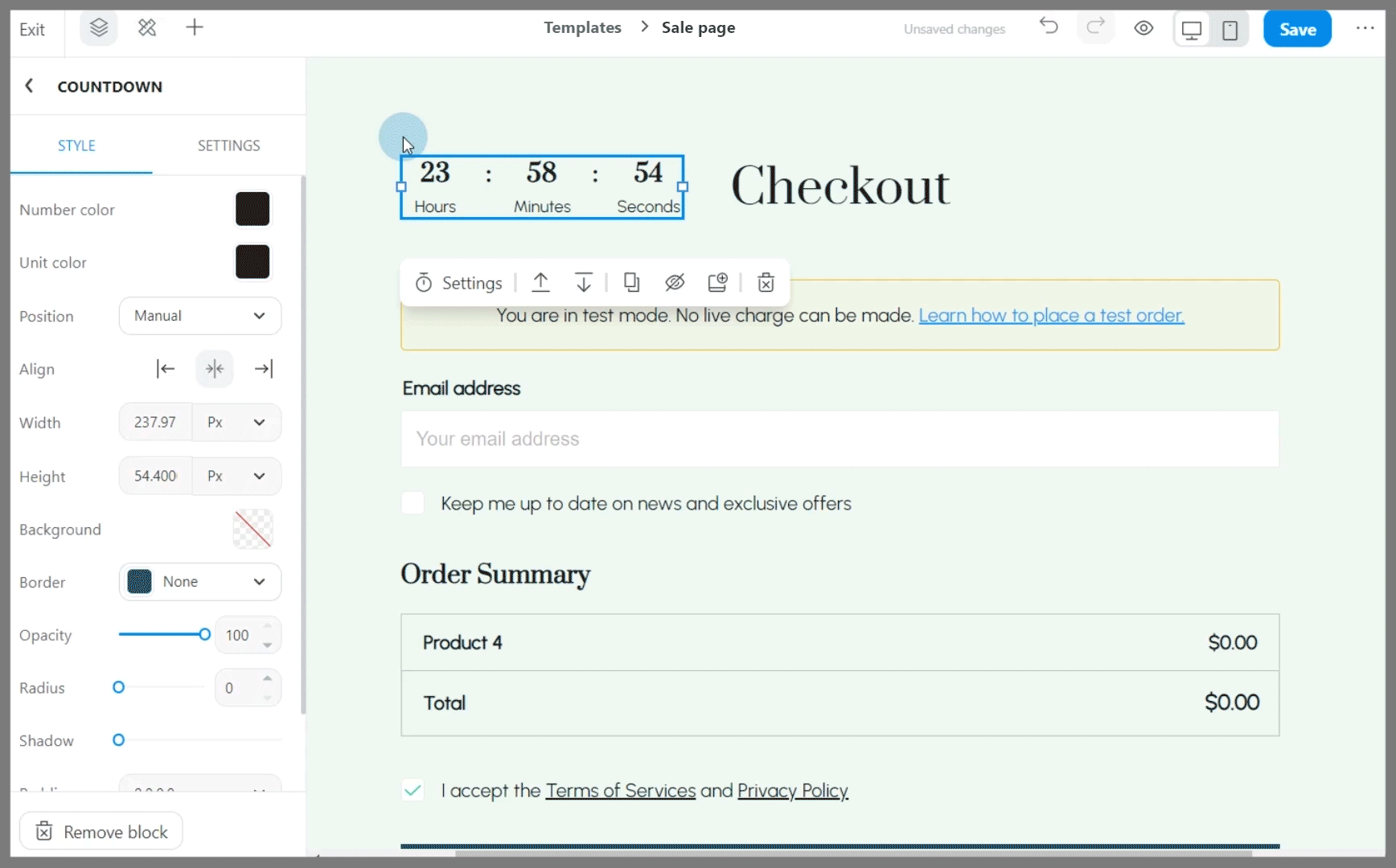Pick the Background color swatch
This screenshot has width=1396, height=868.
[x=253, y=529]
